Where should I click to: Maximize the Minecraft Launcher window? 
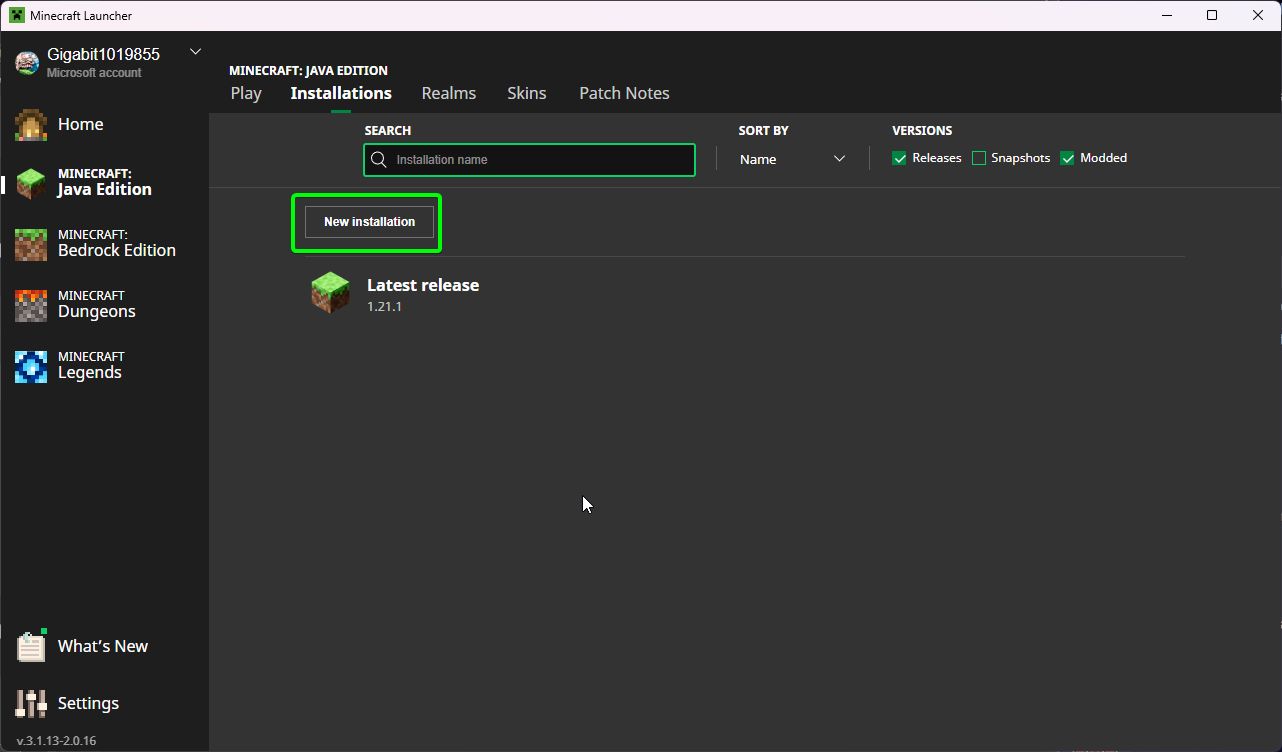pos(1212,15)
